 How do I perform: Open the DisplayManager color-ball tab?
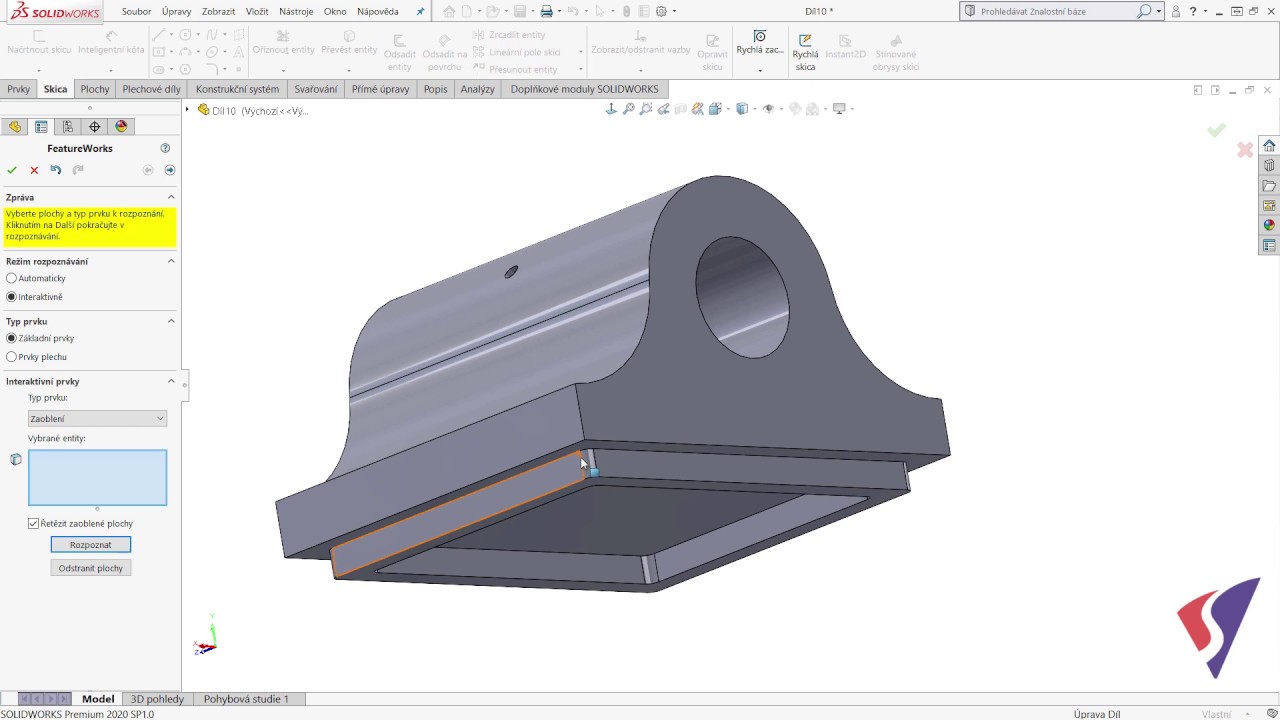[122, 127]
